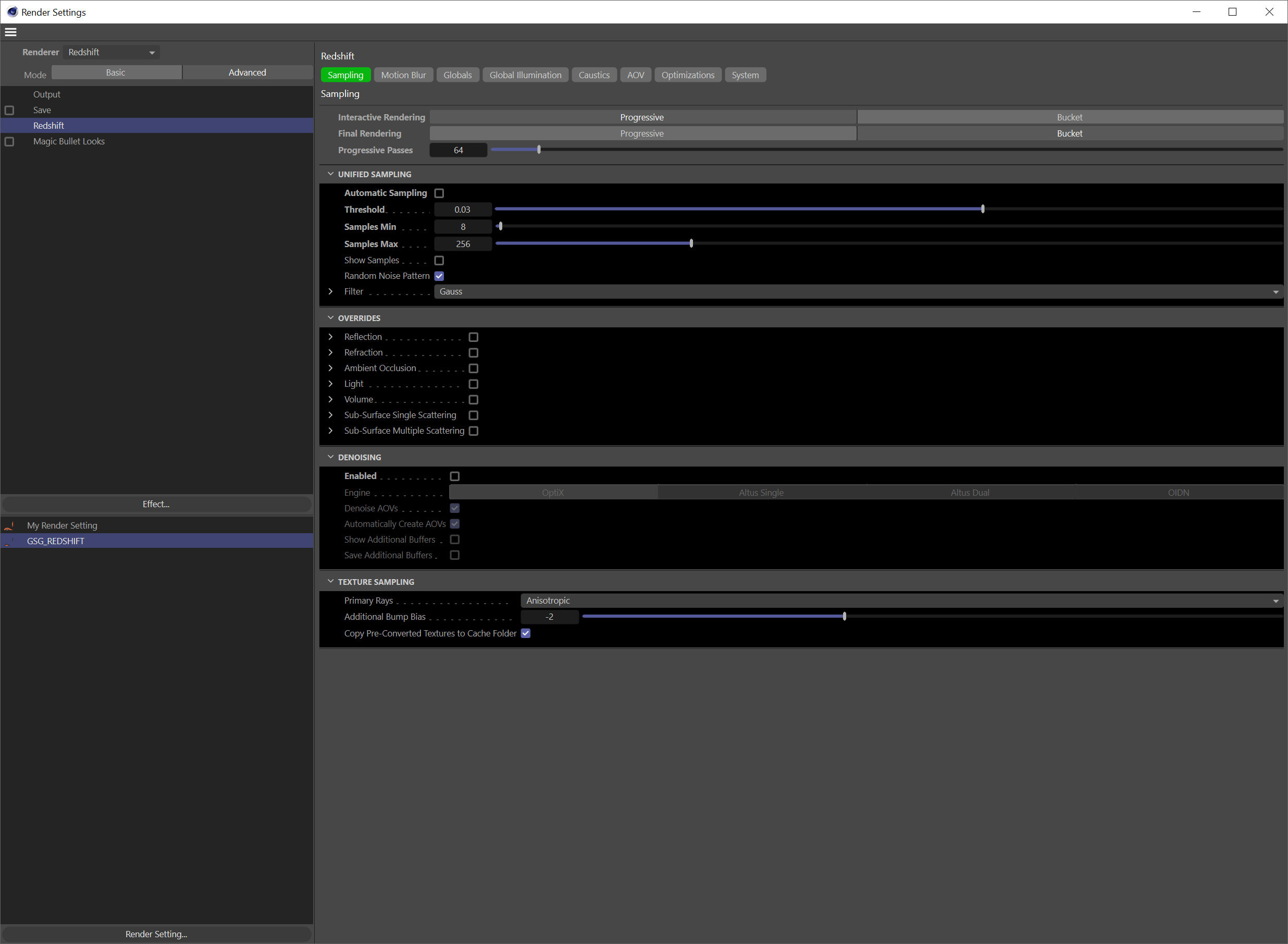Set Mode to Basic

click(116, 72)
